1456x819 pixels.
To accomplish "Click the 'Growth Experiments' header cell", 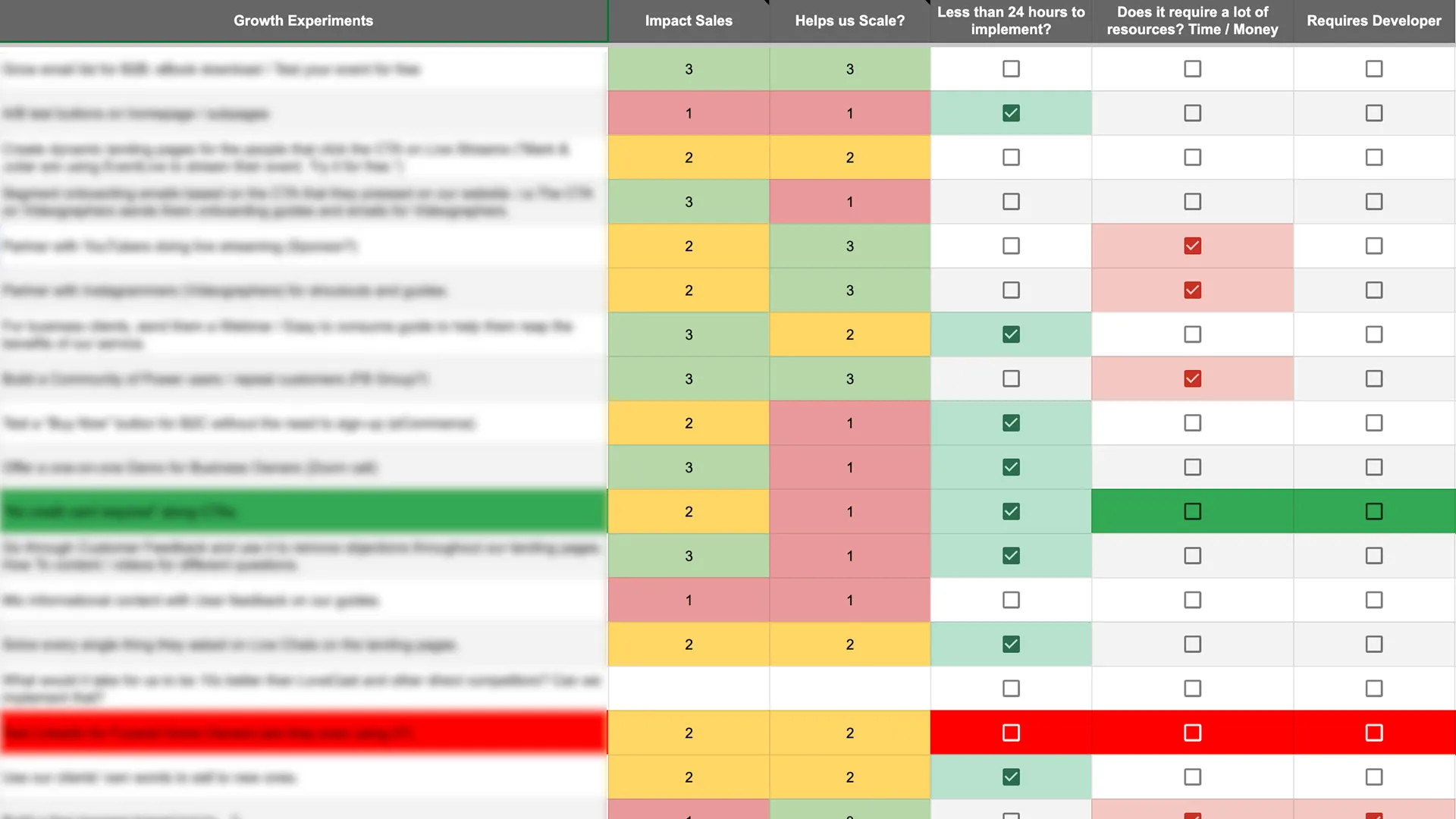I will (x=303, y=20).
